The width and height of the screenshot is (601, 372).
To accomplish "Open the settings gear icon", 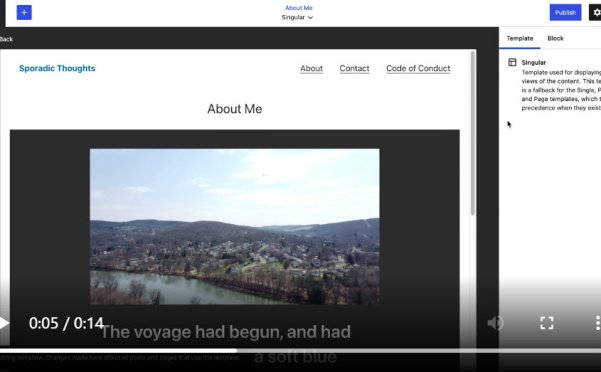I will pos(596,13).
